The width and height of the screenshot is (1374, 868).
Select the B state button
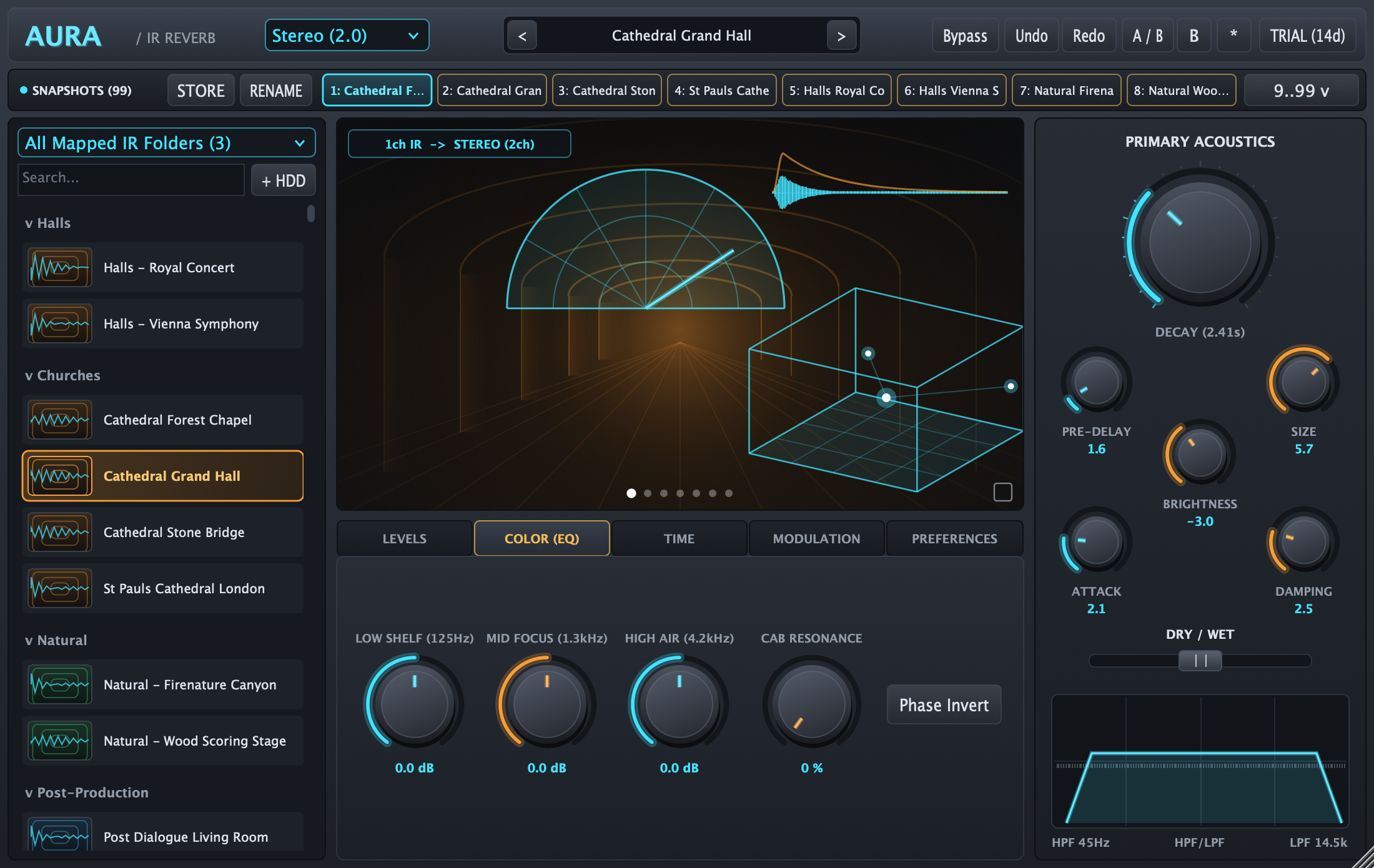(x=1194, y=36)
